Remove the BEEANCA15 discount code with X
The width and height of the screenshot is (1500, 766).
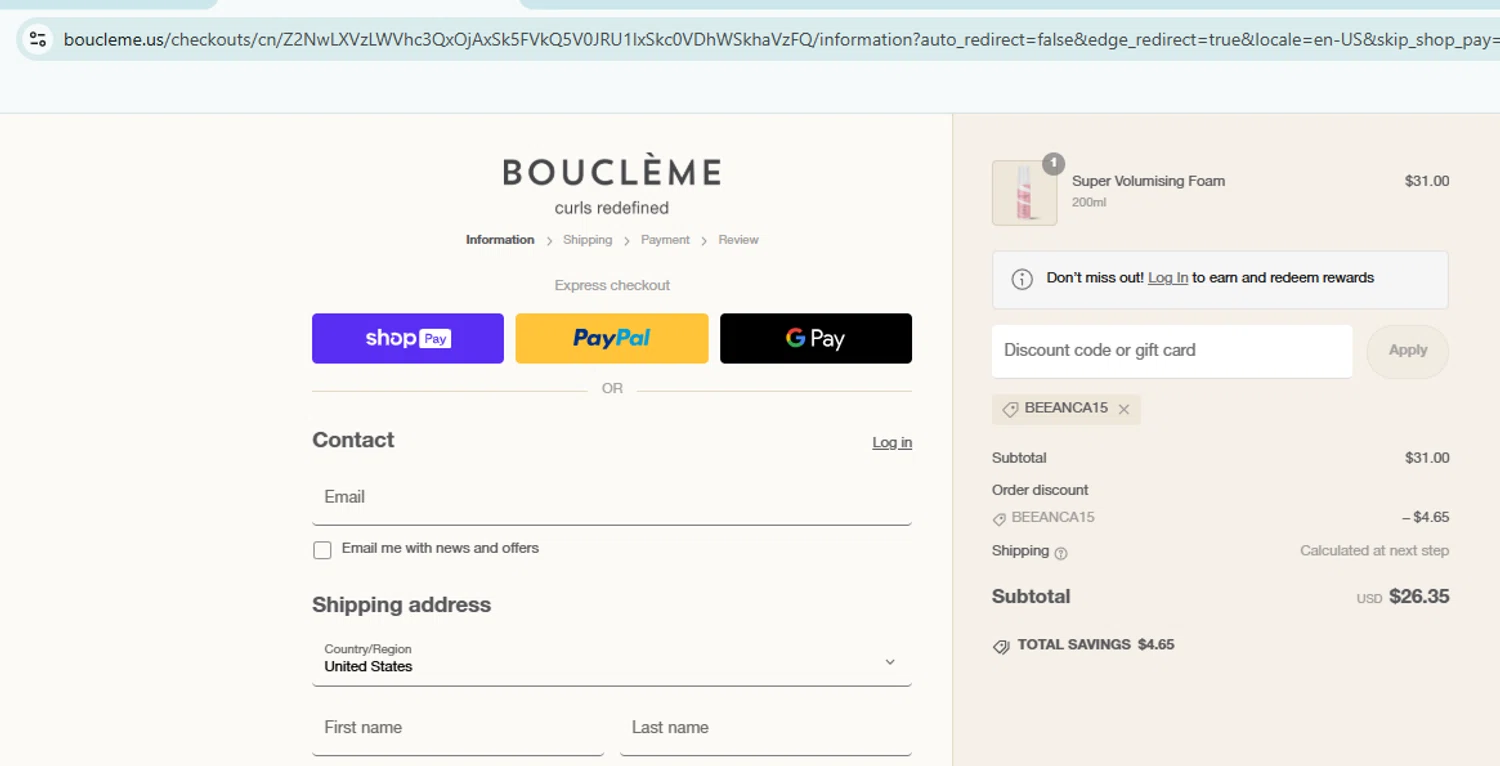[1124, 409]
